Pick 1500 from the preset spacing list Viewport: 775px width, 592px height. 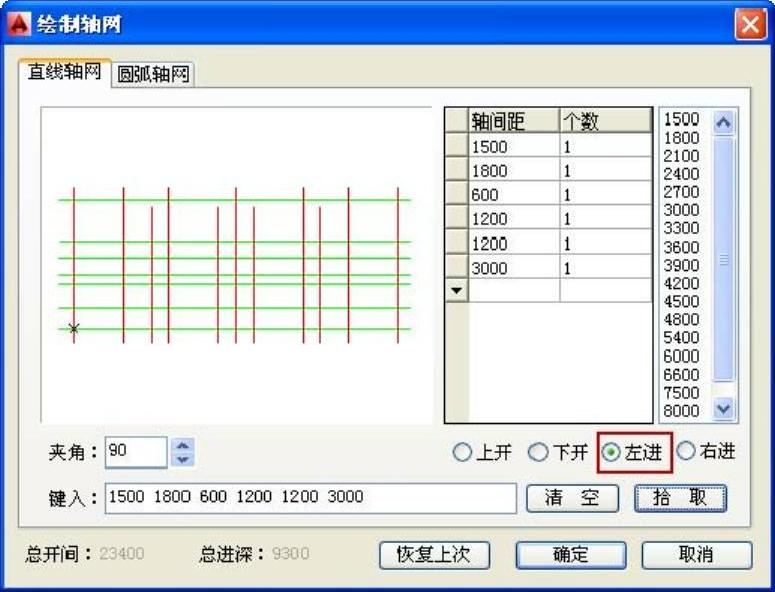click(x=681, y=119)
